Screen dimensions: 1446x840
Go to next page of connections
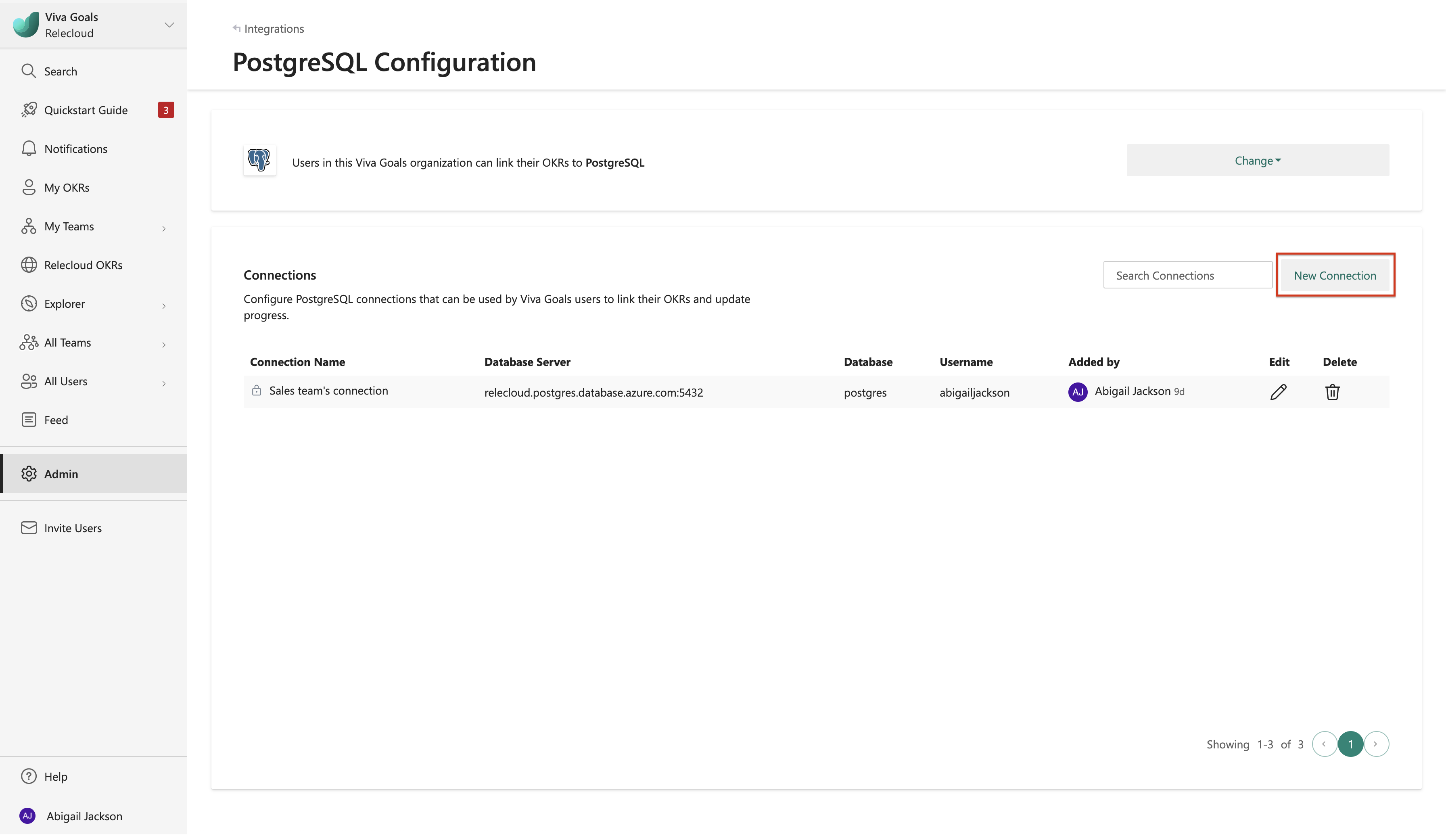click(1376, 744)
